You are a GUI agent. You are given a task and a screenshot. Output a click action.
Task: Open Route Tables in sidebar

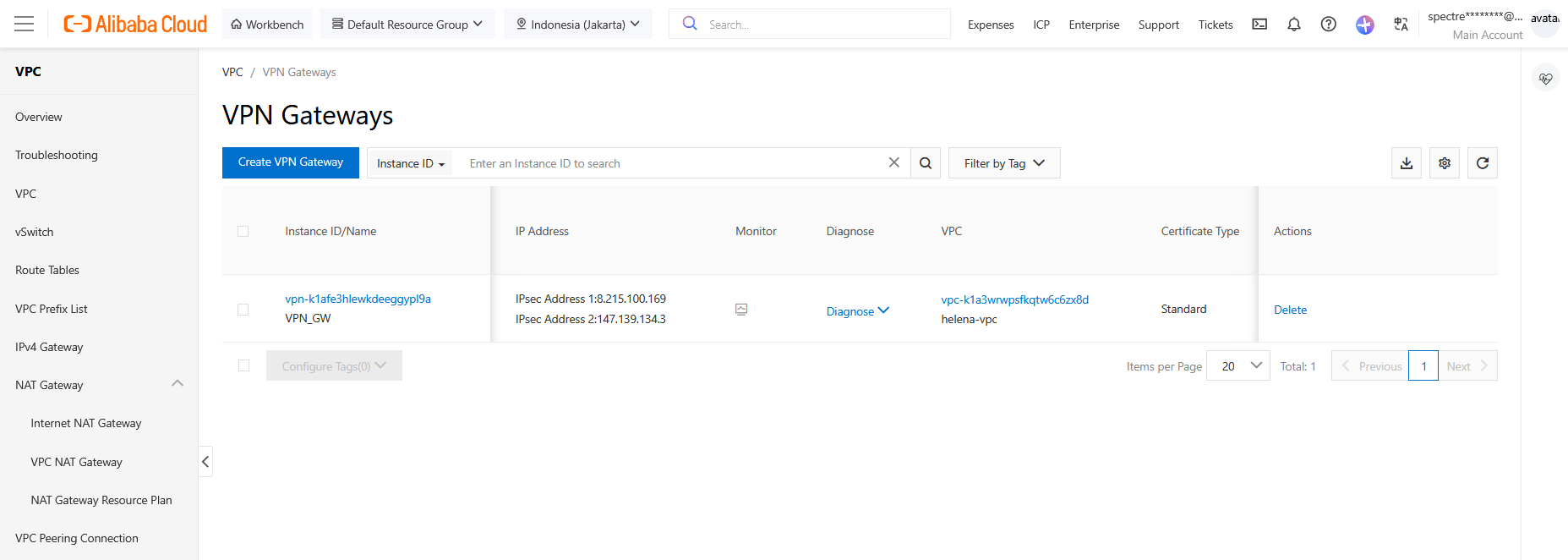click(x=47, y=270)
